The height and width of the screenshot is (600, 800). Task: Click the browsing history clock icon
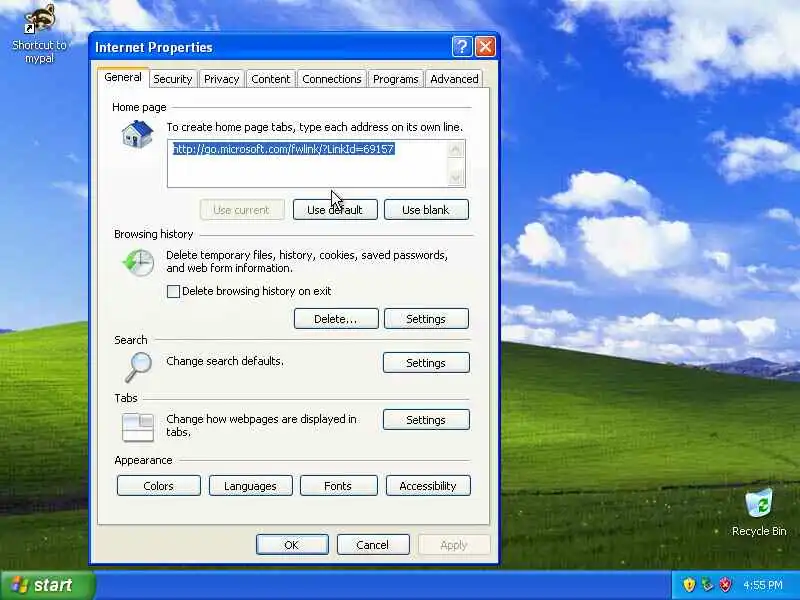pyautogui.click(x=138, y=263)
